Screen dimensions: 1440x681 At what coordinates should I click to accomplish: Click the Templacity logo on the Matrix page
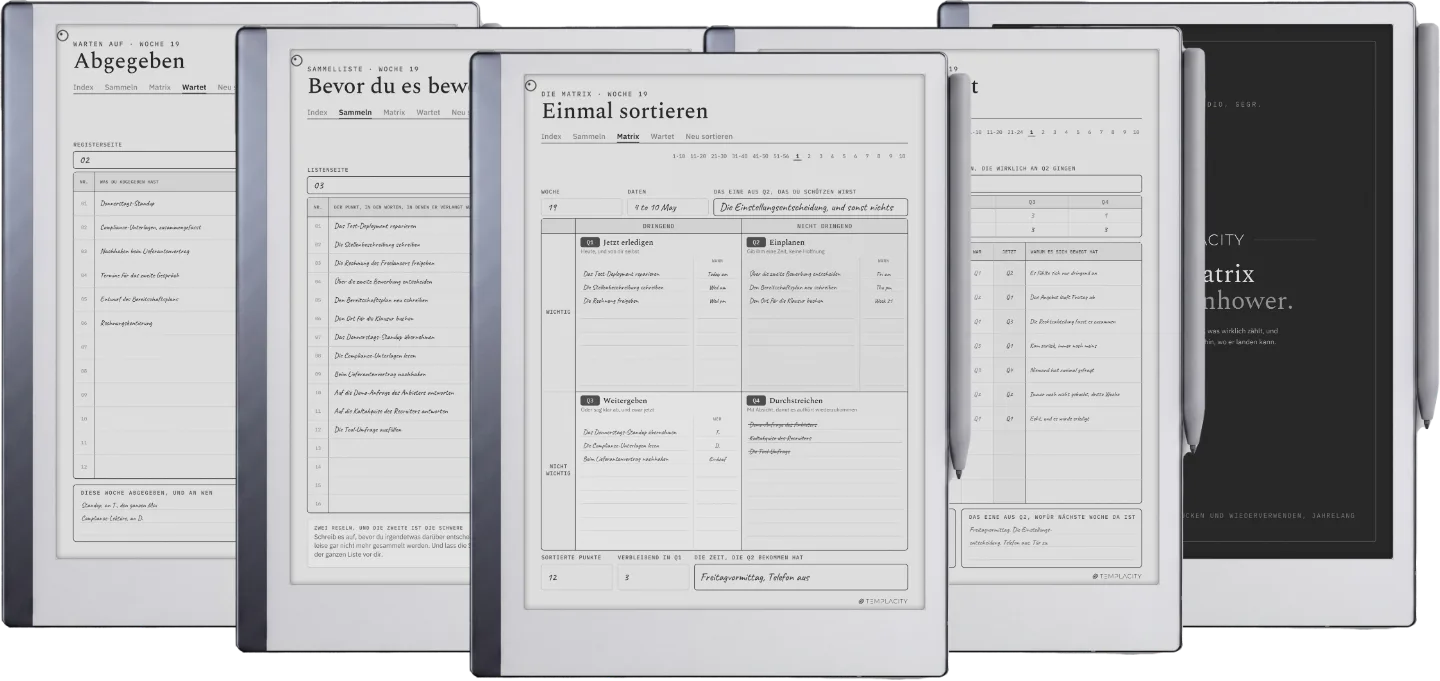(x=882, y=601)
